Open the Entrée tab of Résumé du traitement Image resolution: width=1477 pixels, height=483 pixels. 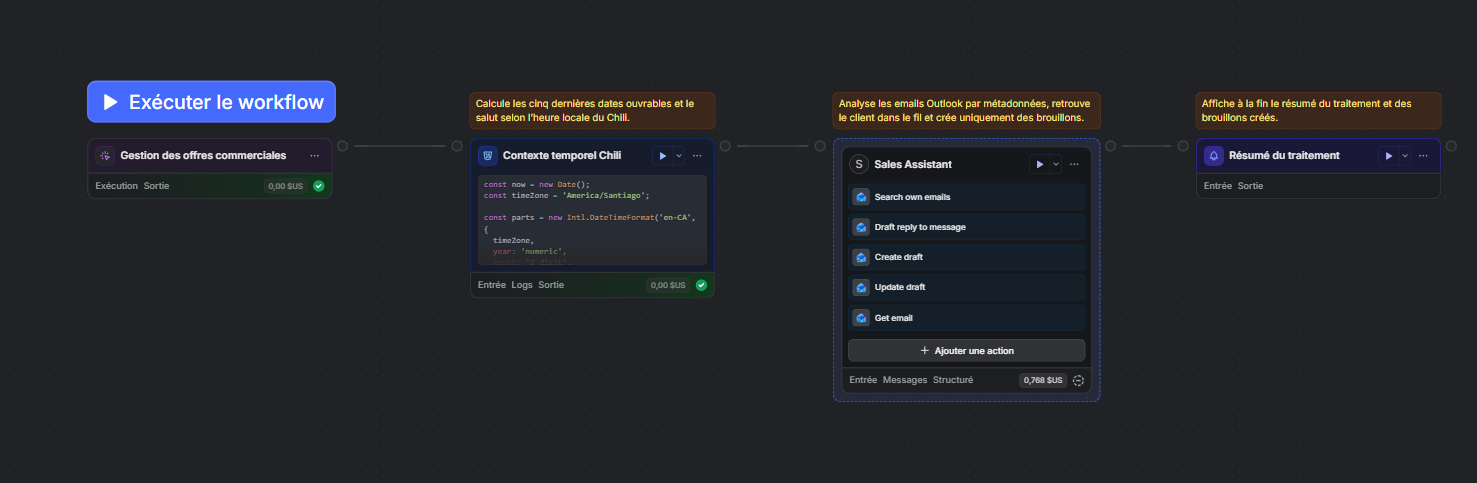click(x=1218, y=186)
